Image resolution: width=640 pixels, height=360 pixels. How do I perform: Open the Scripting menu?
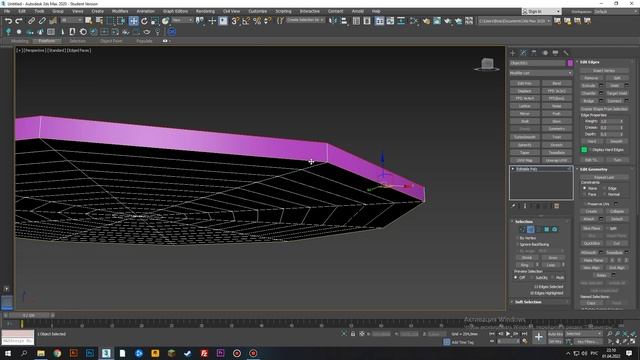pos(283,11)
